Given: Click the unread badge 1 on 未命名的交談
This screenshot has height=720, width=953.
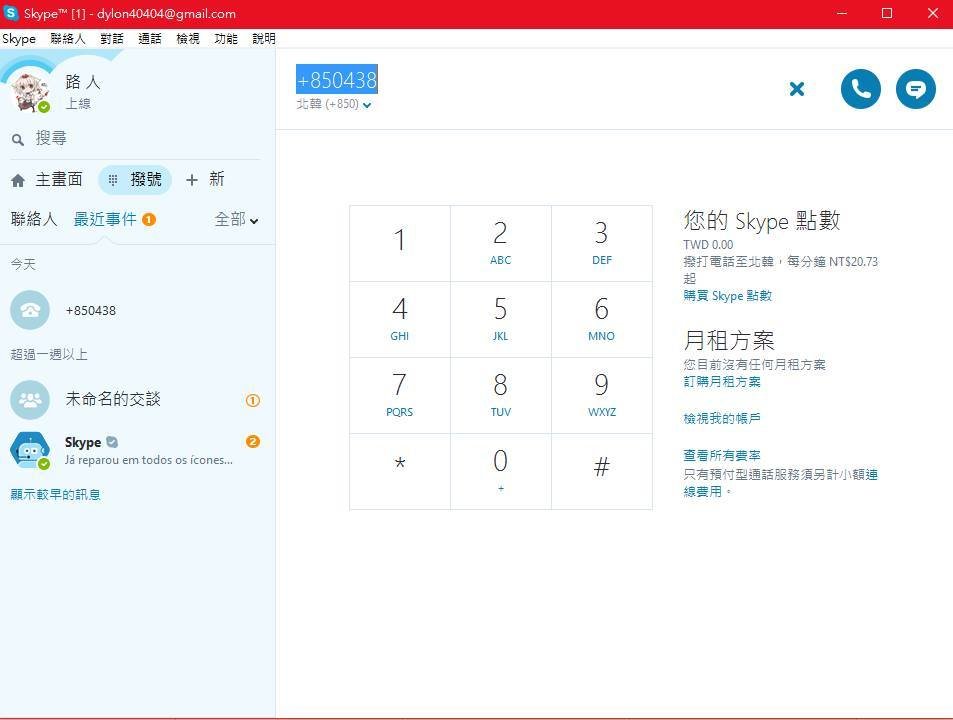Looking at the screenshot, I should coord(253,400).
